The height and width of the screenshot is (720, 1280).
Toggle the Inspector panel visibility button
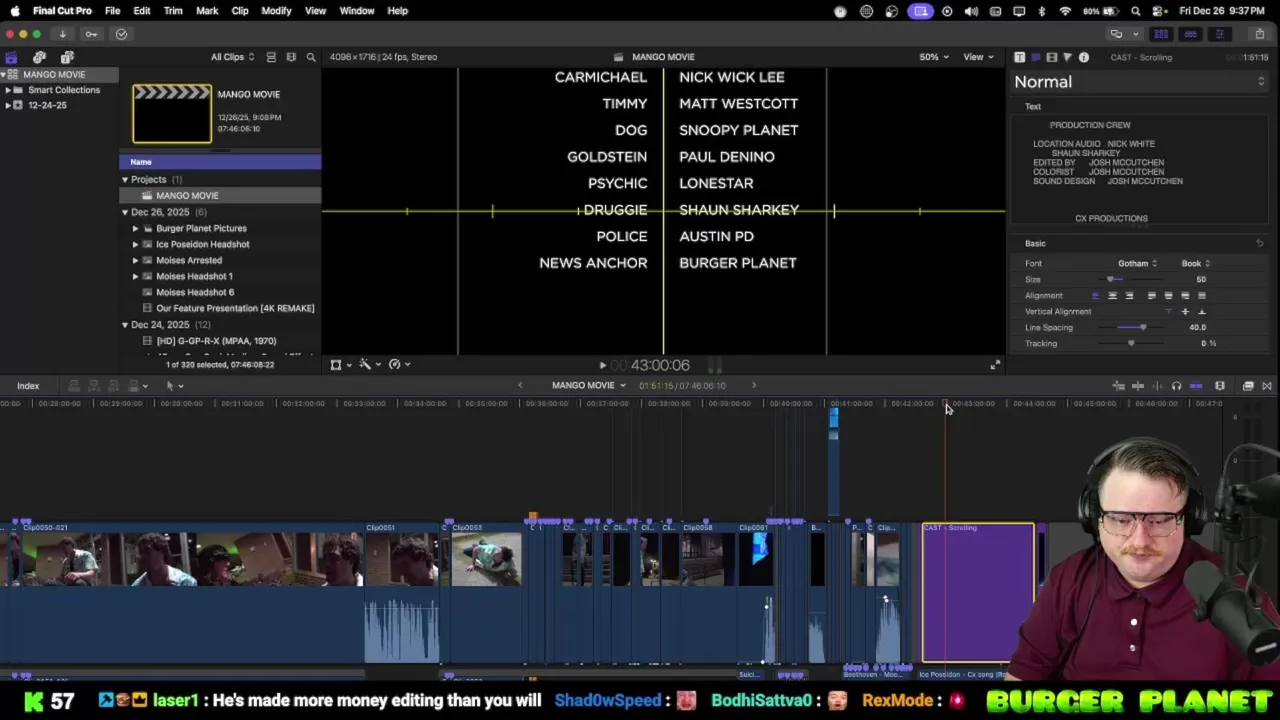1219,34
